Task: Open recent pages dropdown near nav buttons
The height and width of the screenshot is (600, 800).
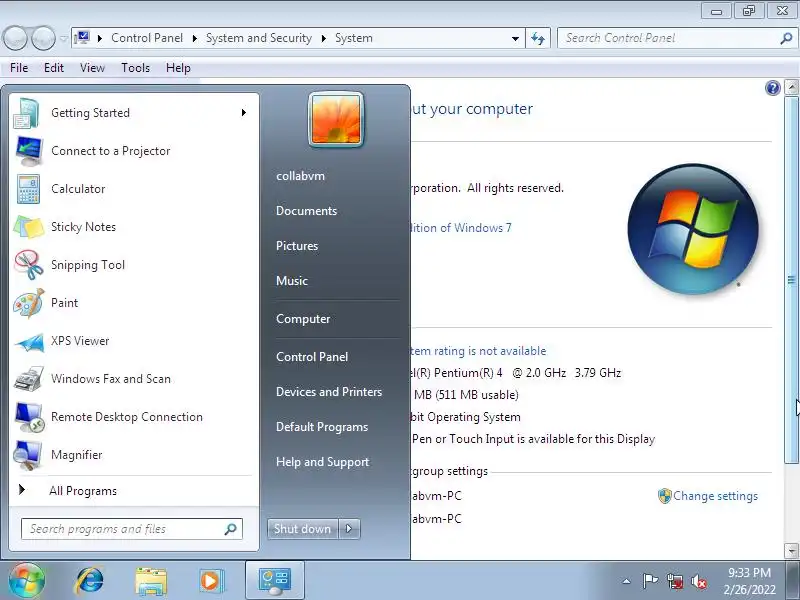Action: click(63, 39)
